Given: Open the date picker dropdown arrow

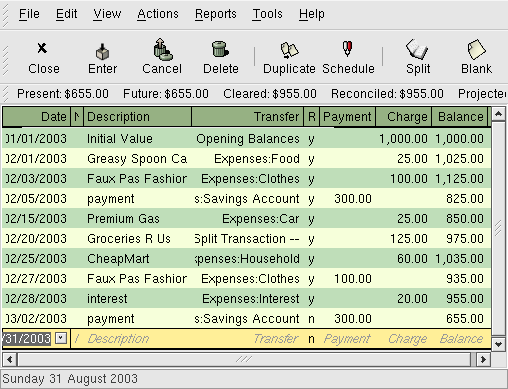Looking at the screenshot, I should click(x=61, y=338).
